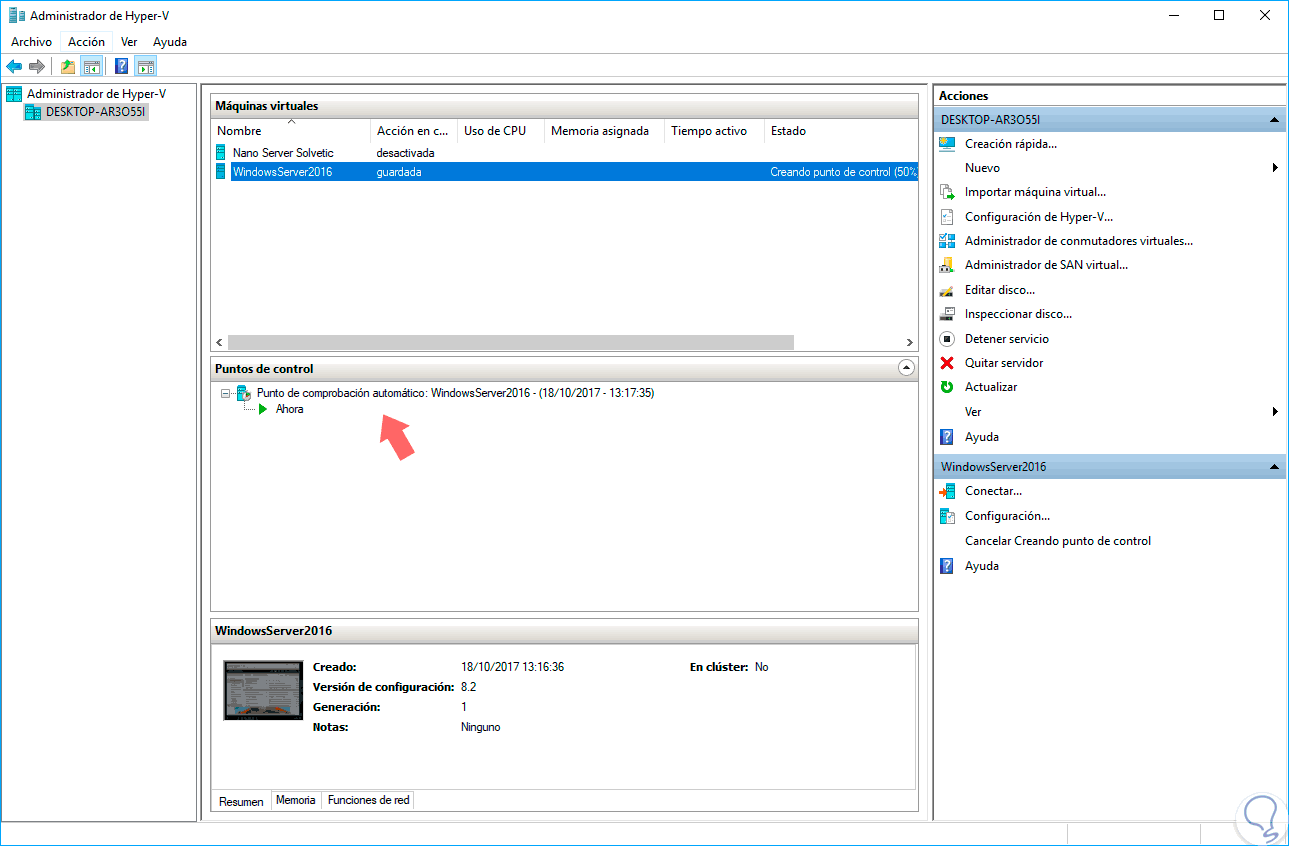Click the WindowsServer2016 VM icon in the list
The image size is (1289, 846).
pos(221,172)
